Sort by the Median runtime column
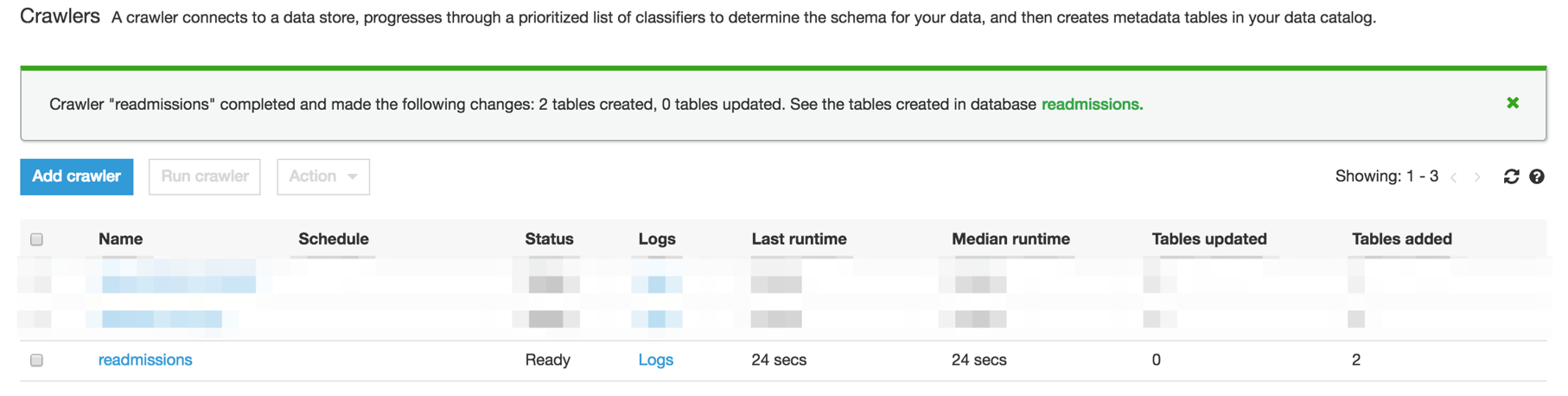The image size is (1568, 396). pyautogui.click(x=1010, y=239)
